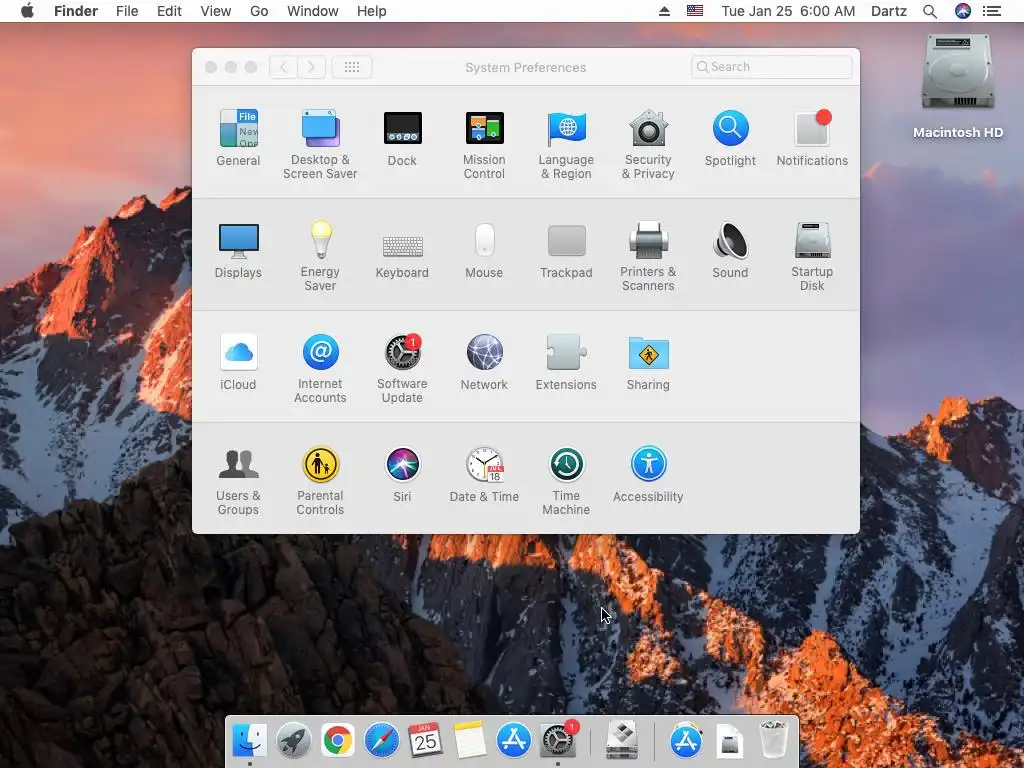Select the Macintosh HD desktop icon
The height and width of the screenshot is (768, 1024).
click(958, 87)
